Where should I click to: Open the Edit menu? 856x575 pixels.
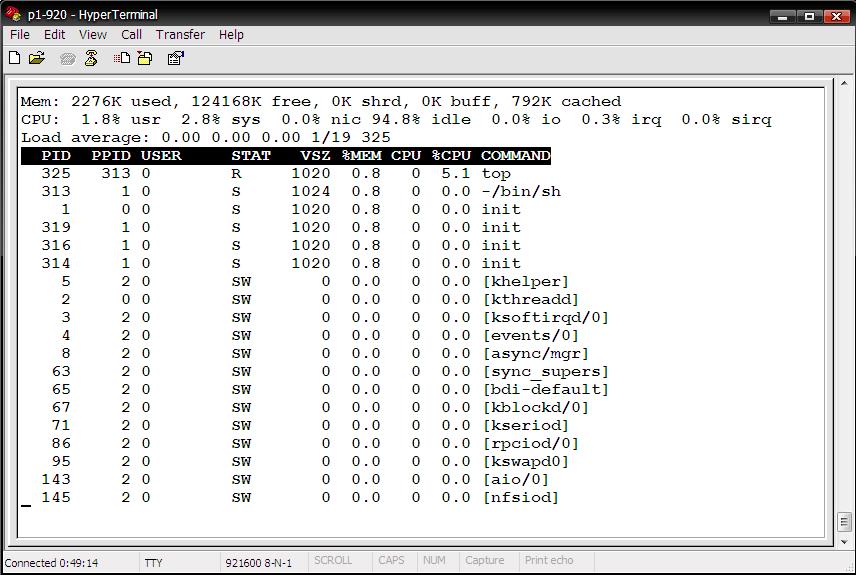pos(55,34)
